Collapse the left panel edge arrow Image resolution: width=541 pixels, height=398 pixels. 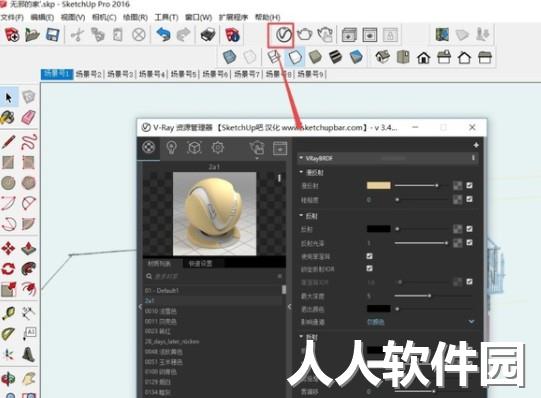pos(140,306)
